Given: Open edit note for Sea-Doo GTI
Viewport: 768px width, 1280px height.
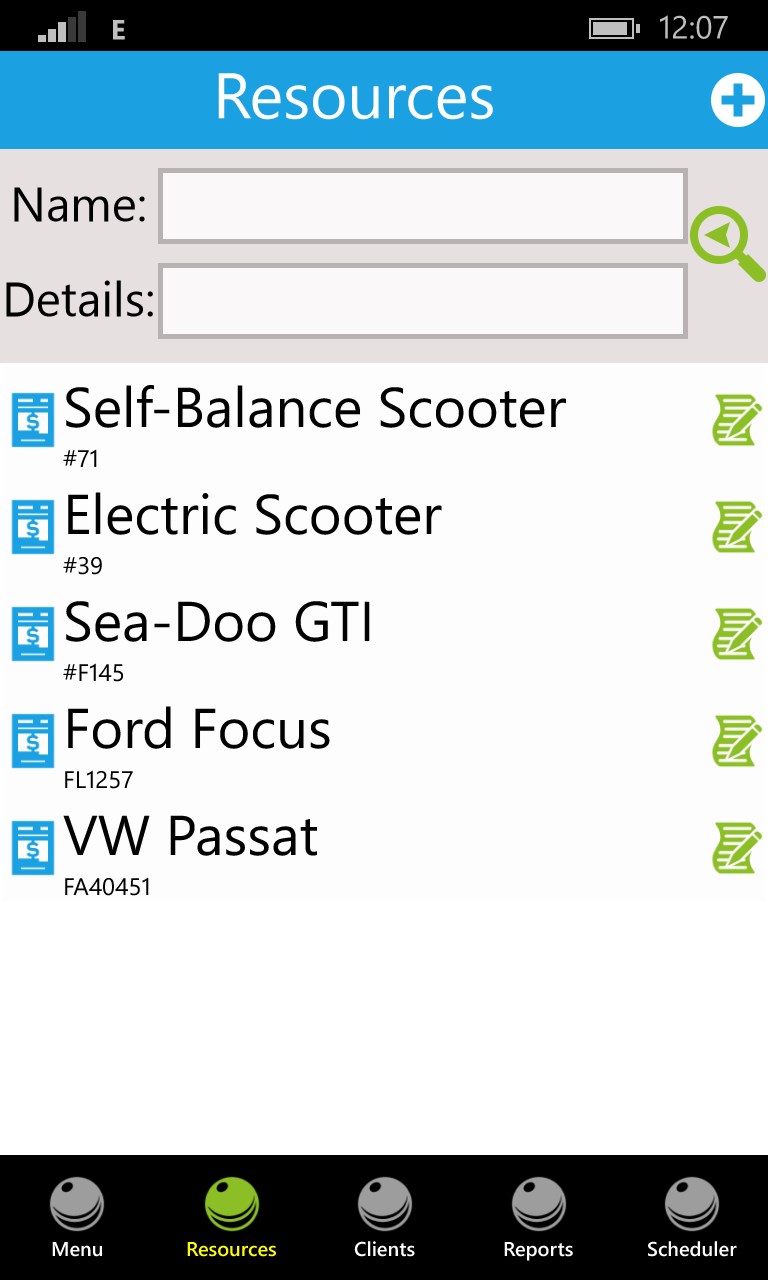Looking at the screenshot, I should [x=737, y=634].
